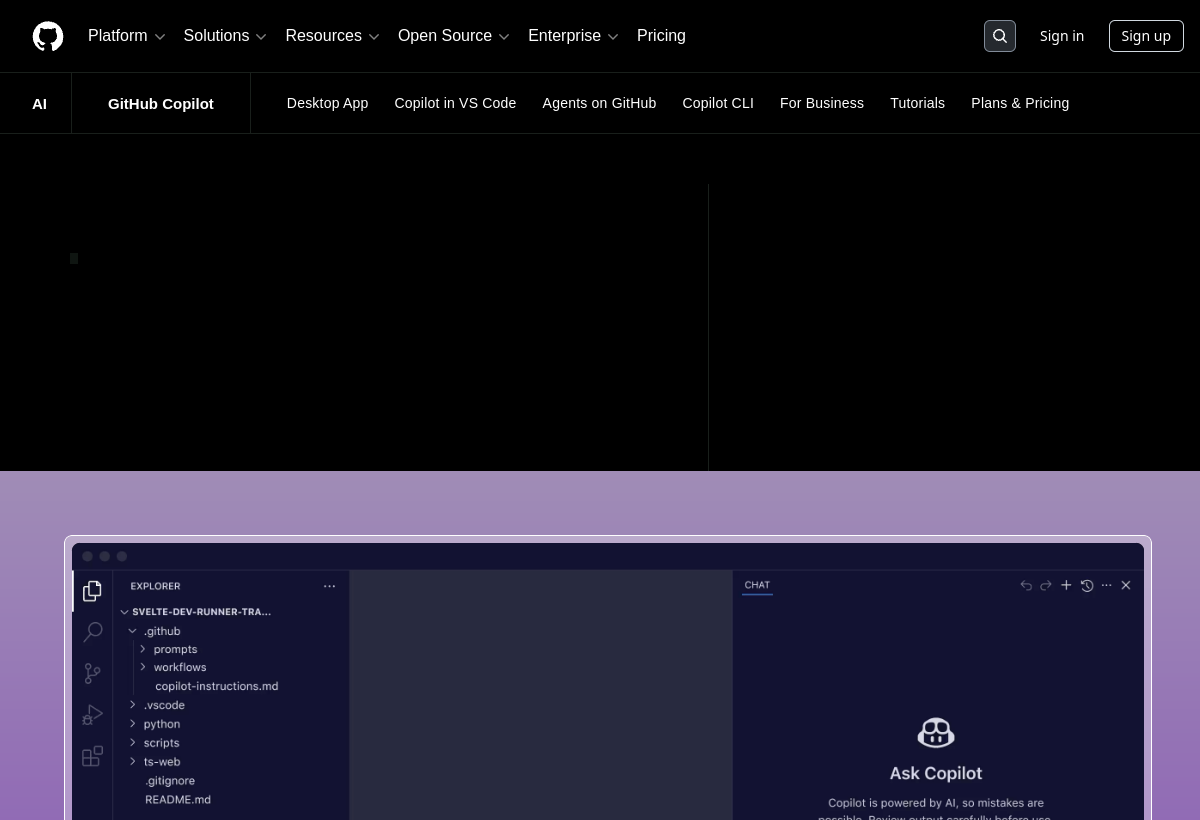Select the Search magnifier in editor sidebar
1200x820 pixels.
(92, 632)
